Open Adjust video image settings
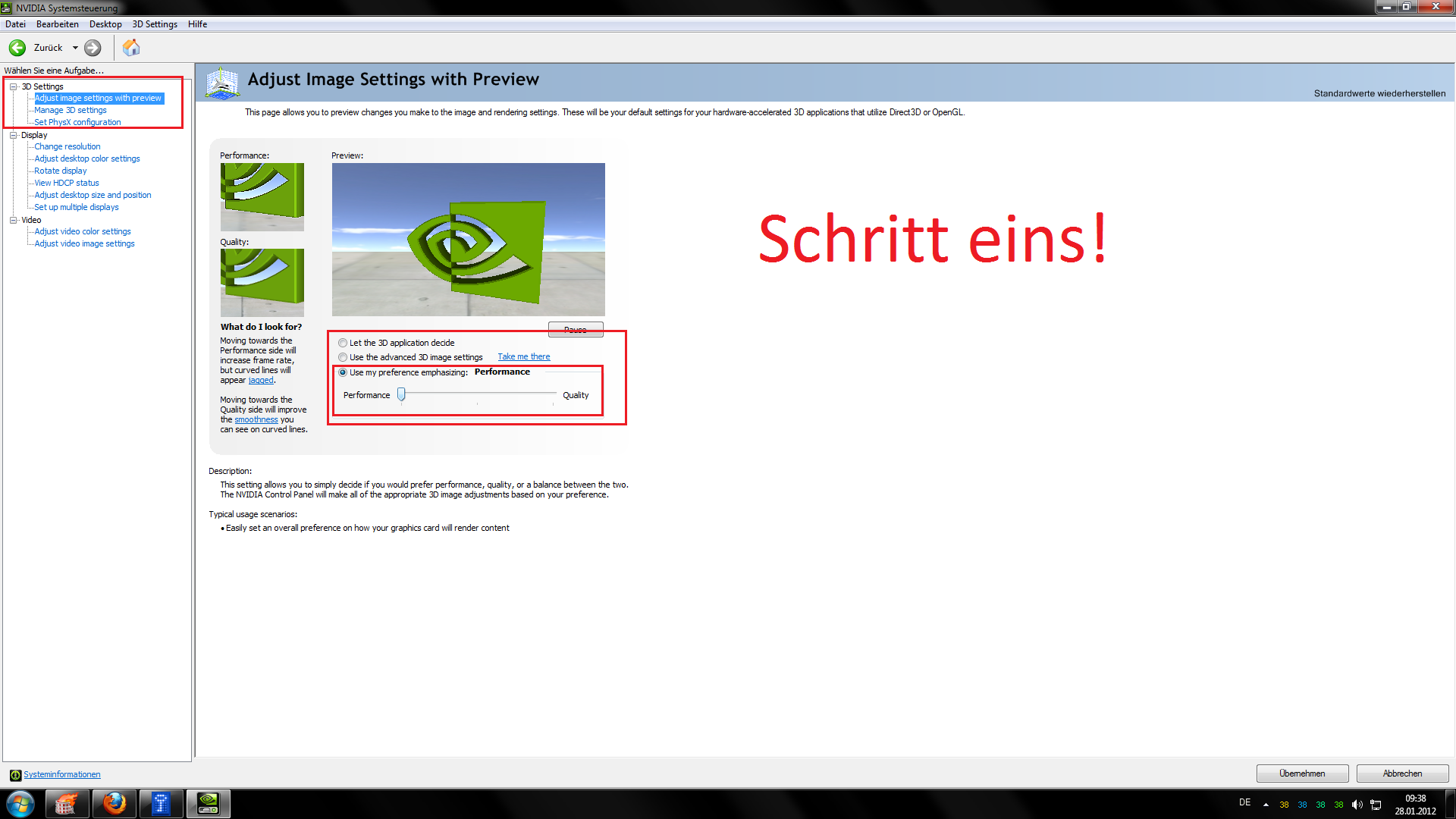The height and width of the screenshot is (819, 1456). 85,243
